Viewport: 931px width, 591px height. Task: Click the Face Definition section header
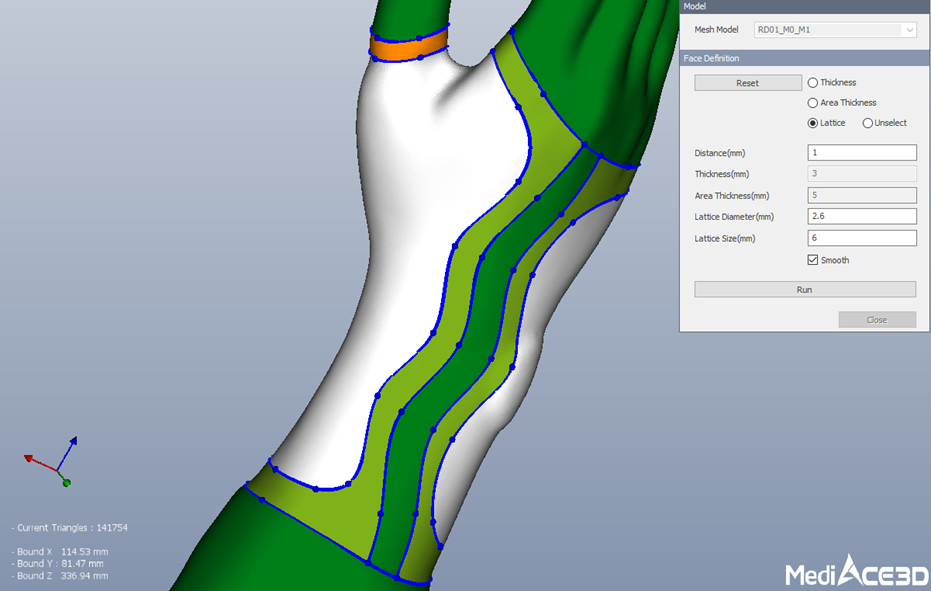coord(805,58)
